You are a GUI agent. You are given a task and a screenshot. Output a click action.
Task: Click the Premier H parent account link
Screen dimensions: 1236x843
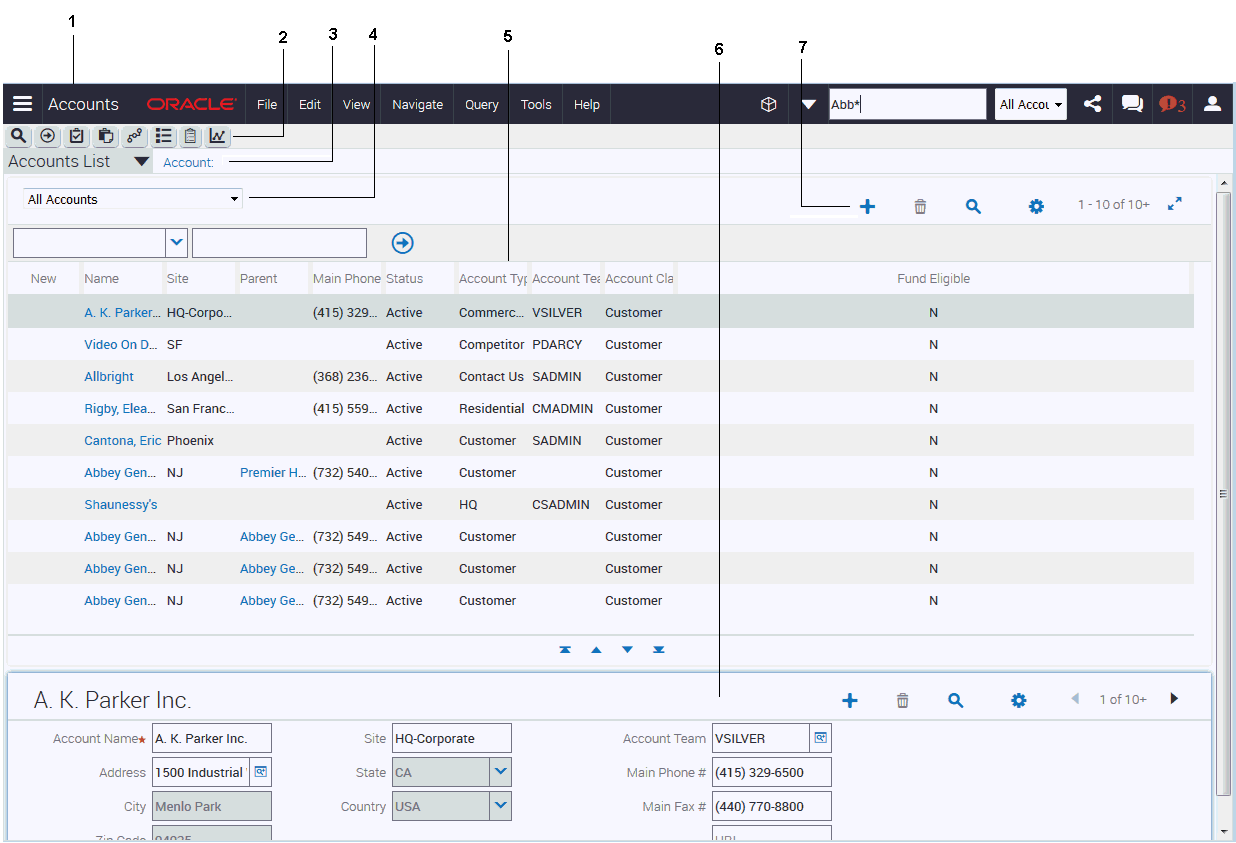(x=272, y=472)
